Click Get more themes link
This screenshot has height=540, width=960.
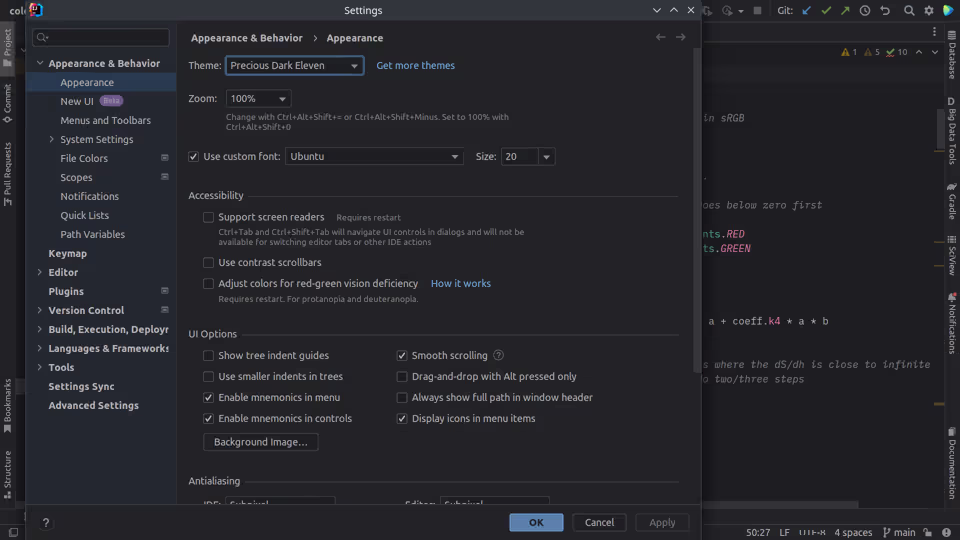point(415,66)
